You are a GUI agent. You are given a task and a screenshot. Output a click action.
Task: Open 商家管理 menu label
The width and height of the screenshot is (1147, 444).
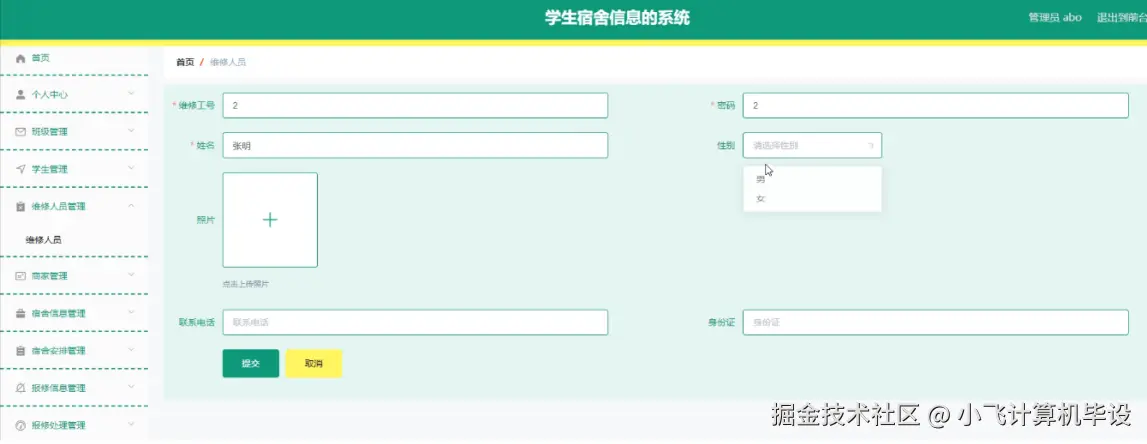[x=50, y=276]
